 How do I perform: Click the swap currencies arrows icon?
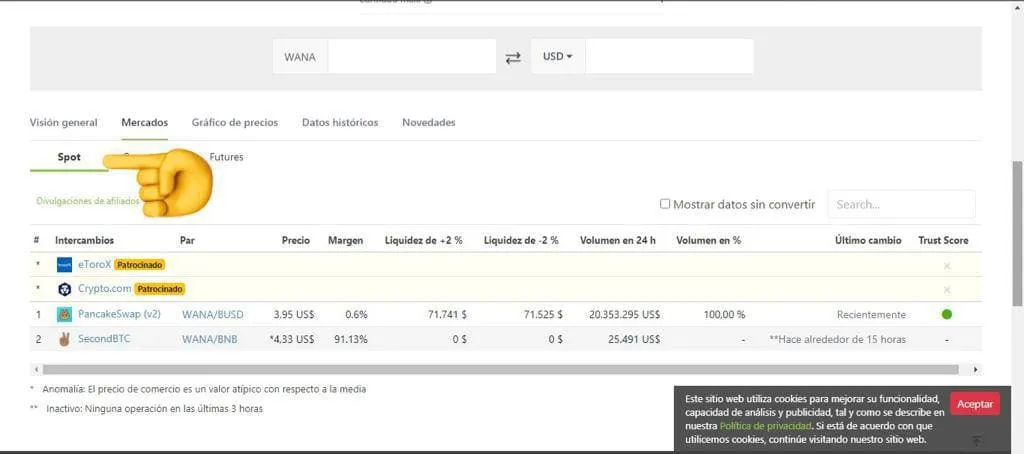pyautogui.click(x=513, y=57)
